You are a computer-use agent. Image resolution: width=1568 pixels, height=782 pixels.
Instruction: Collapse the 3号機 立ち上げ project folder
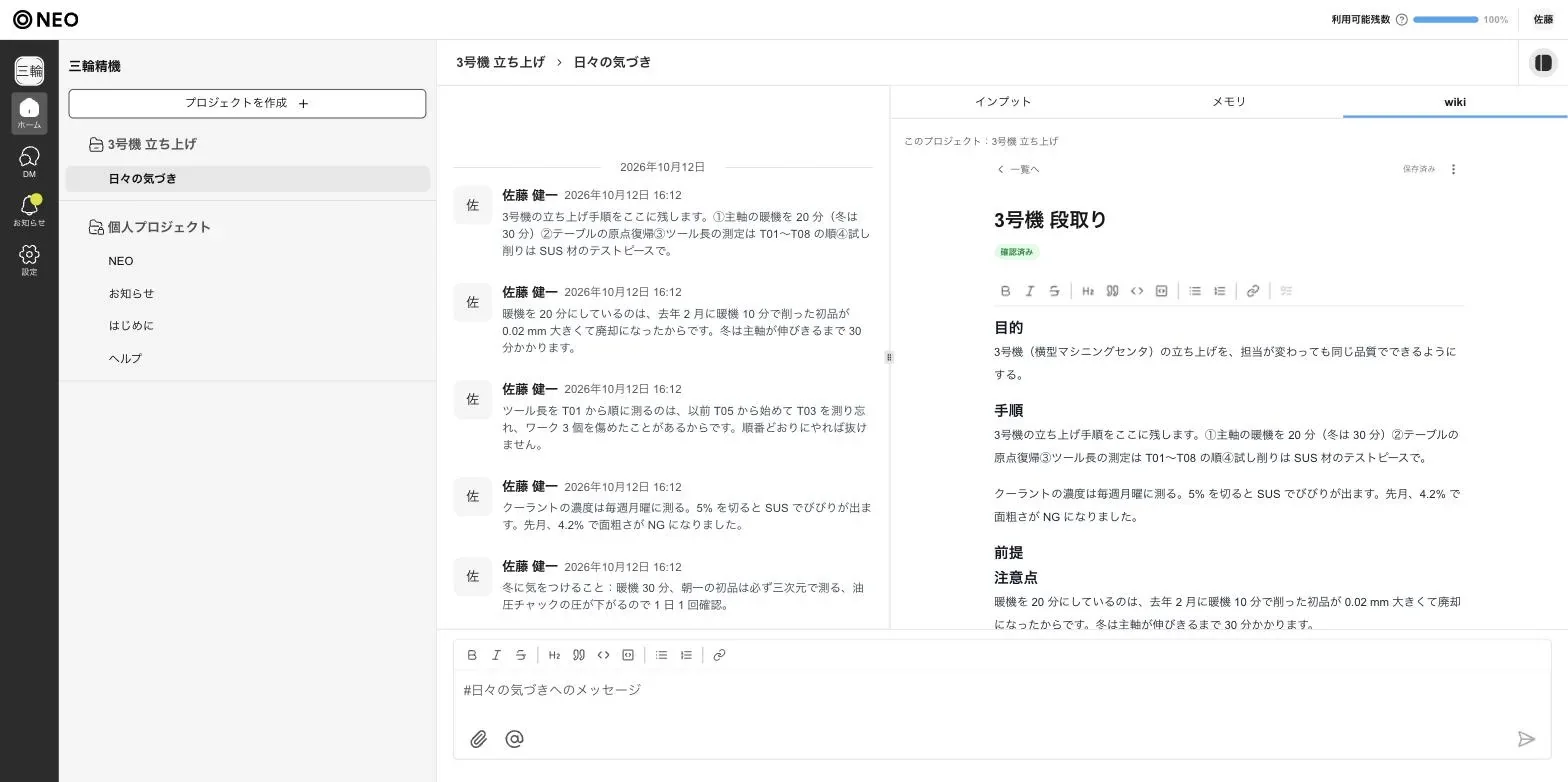pyautogui.click(x=96, y=145)
